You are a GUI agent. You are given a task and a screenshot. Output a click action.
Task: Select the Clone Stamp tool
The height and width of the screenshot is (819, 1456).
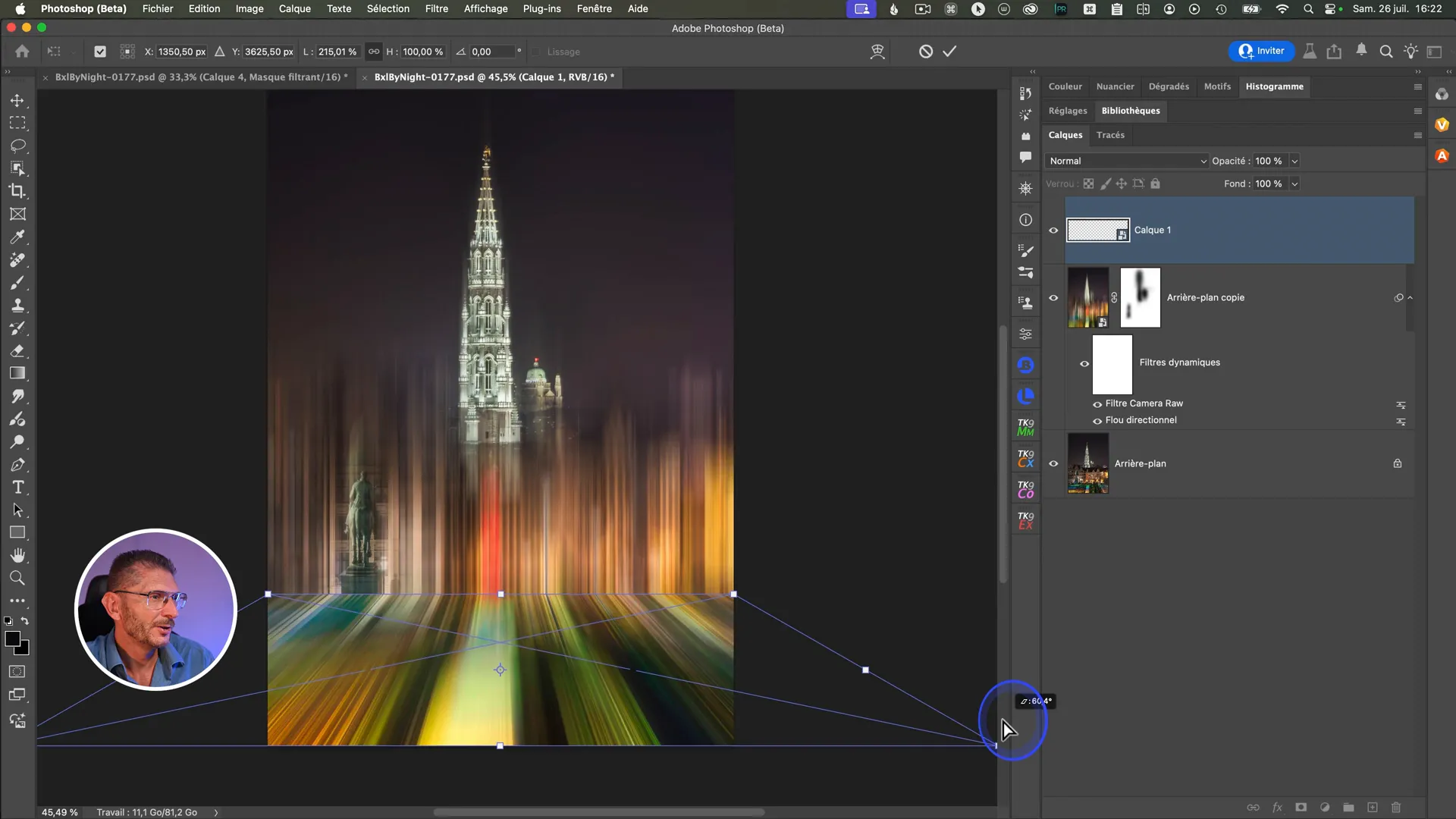click(17, 305)
